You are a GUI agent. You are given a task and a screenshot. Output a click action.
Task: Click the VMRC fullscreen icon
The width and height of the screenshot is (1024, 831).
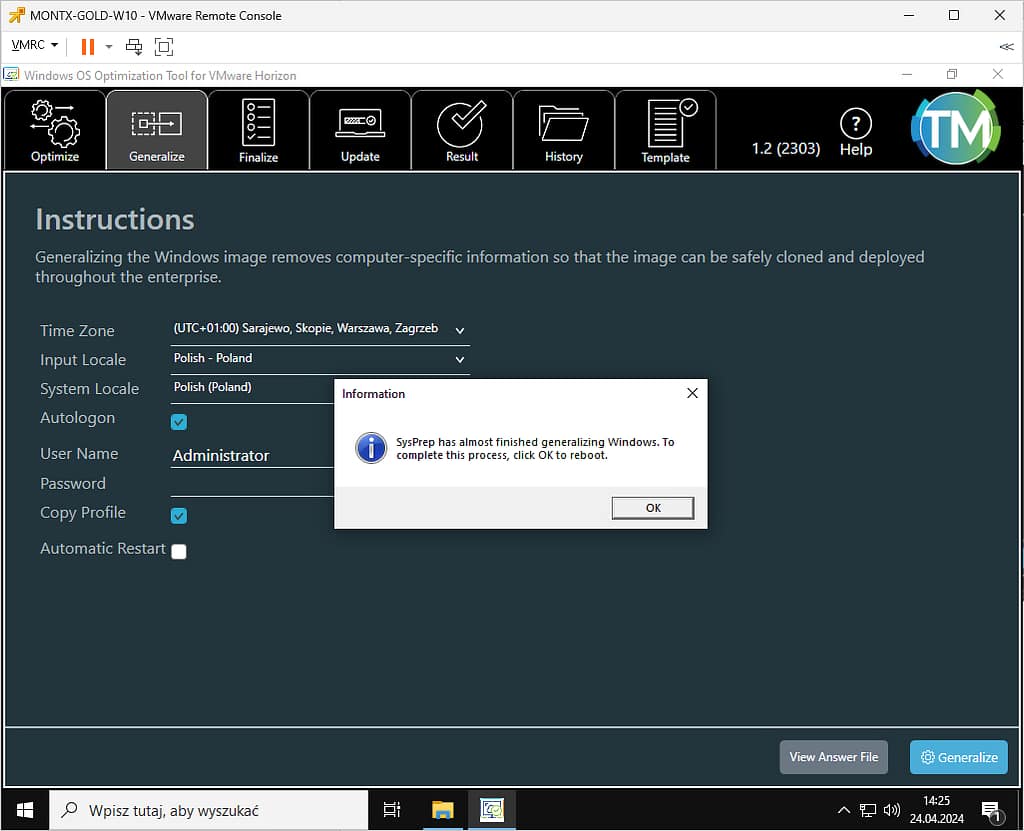[164, 46]
